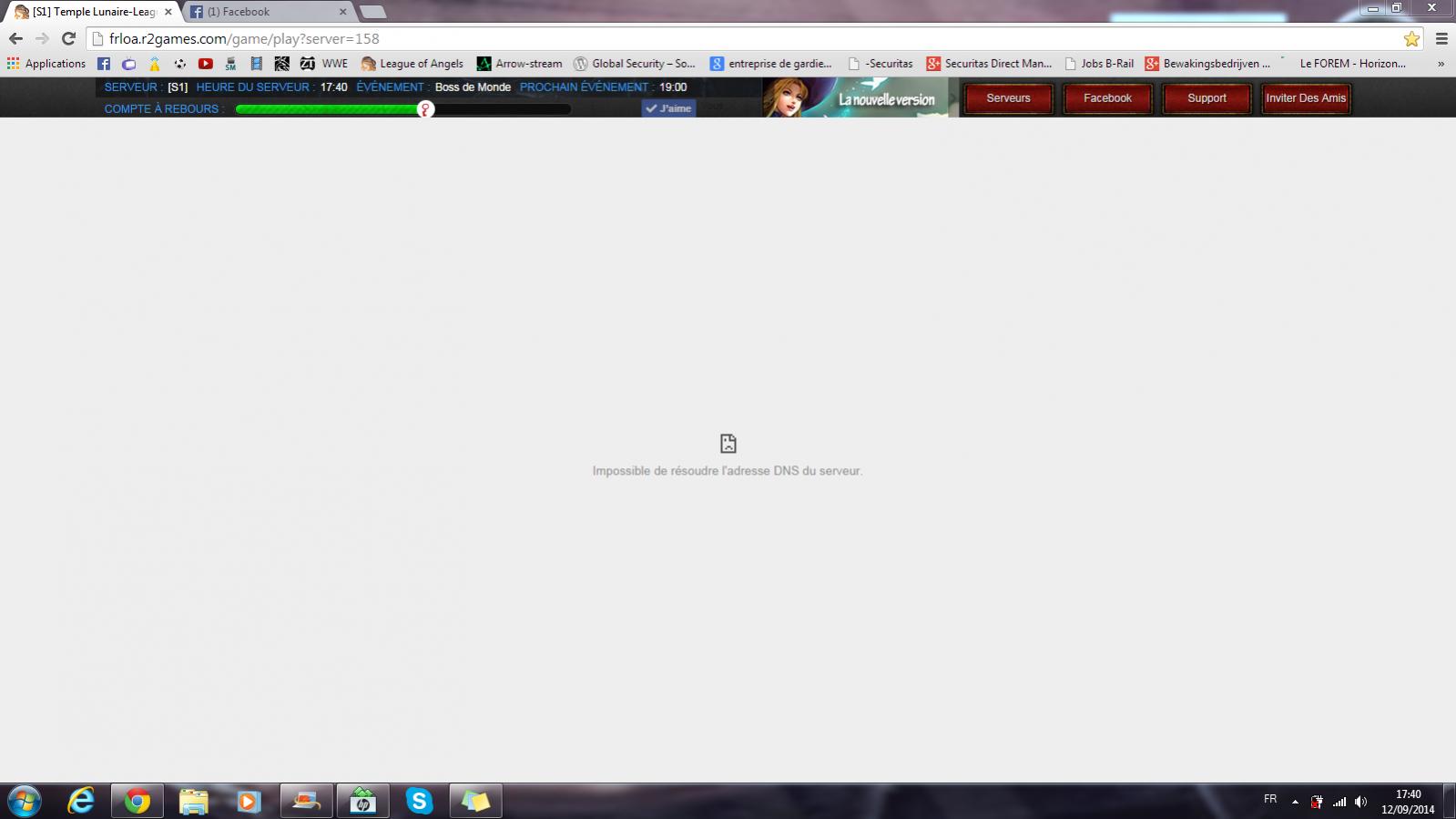Reload the page with the refresh icon
This screenshot has width=1456, height=819.
68,38
